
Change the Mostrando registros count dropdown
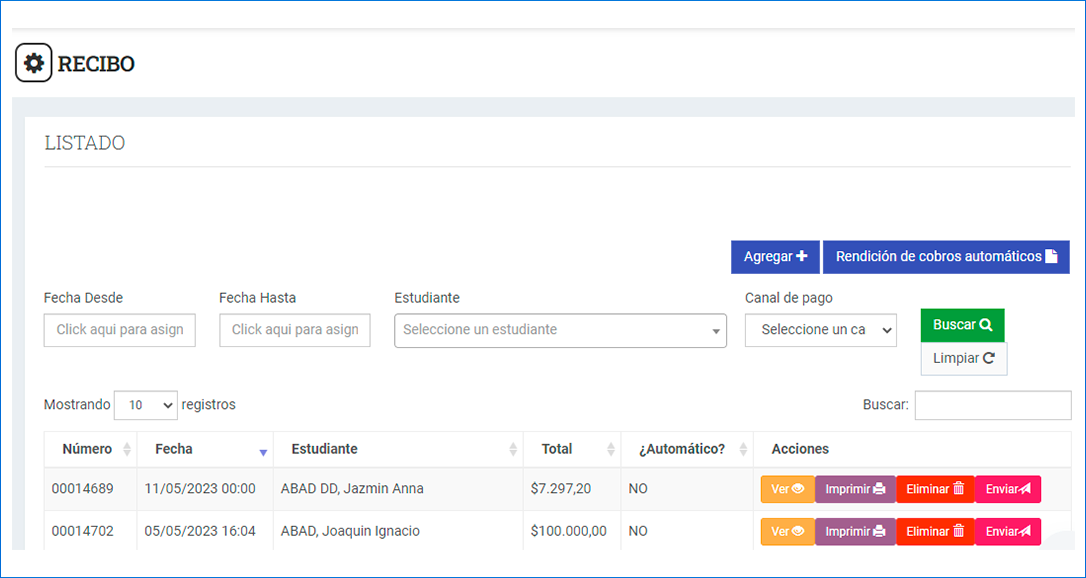pos(145,405)
